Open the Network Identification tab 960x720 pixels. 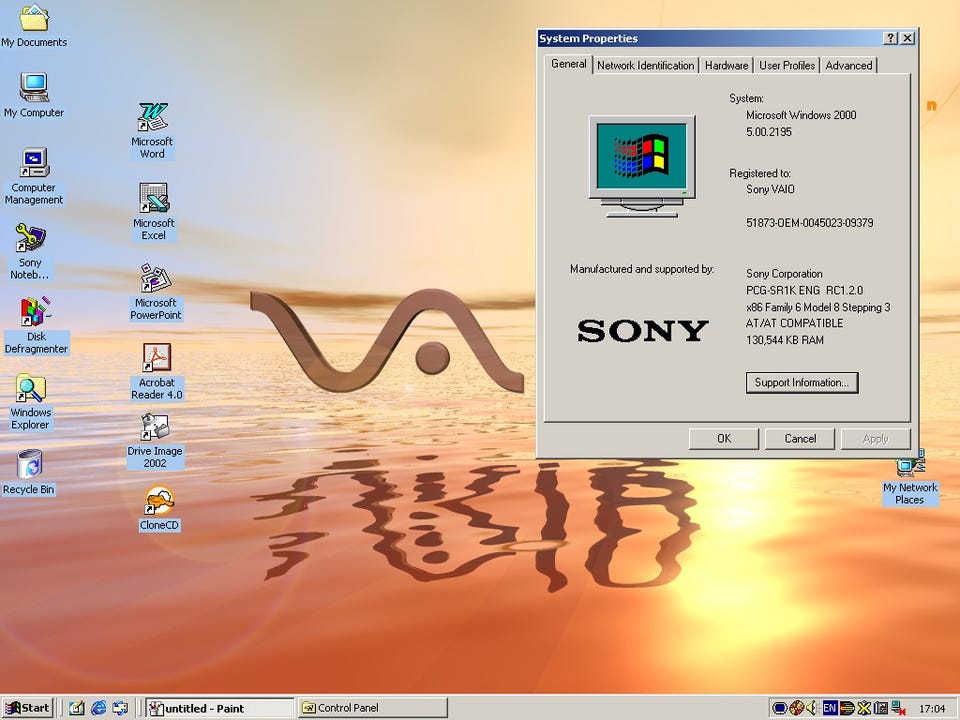point(645,66)
